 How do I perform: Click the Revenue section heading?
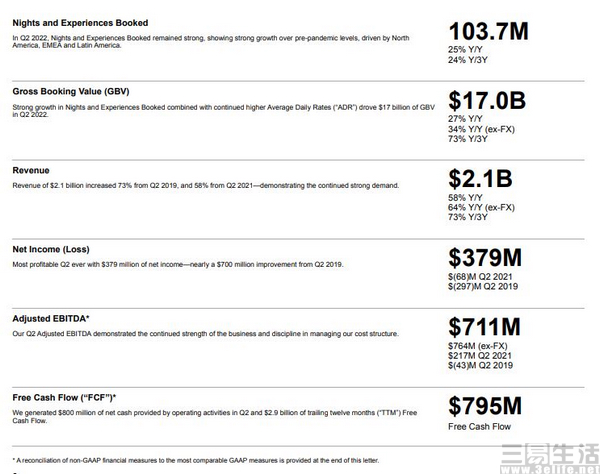coord(31,170)
